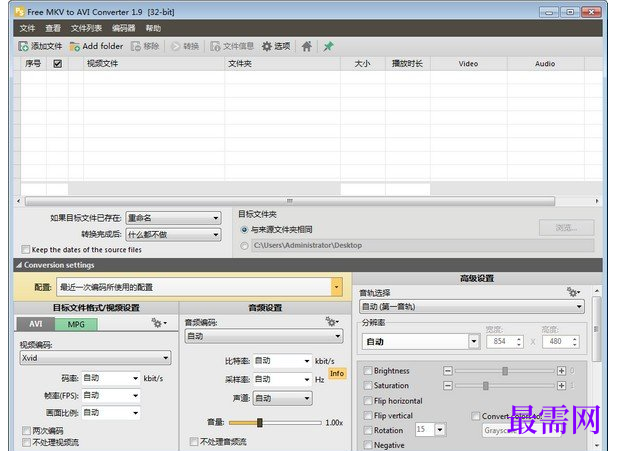This screenshot has height=451, width=619.
Task: Open the 文件 menu
Action: tap(27, 28)
